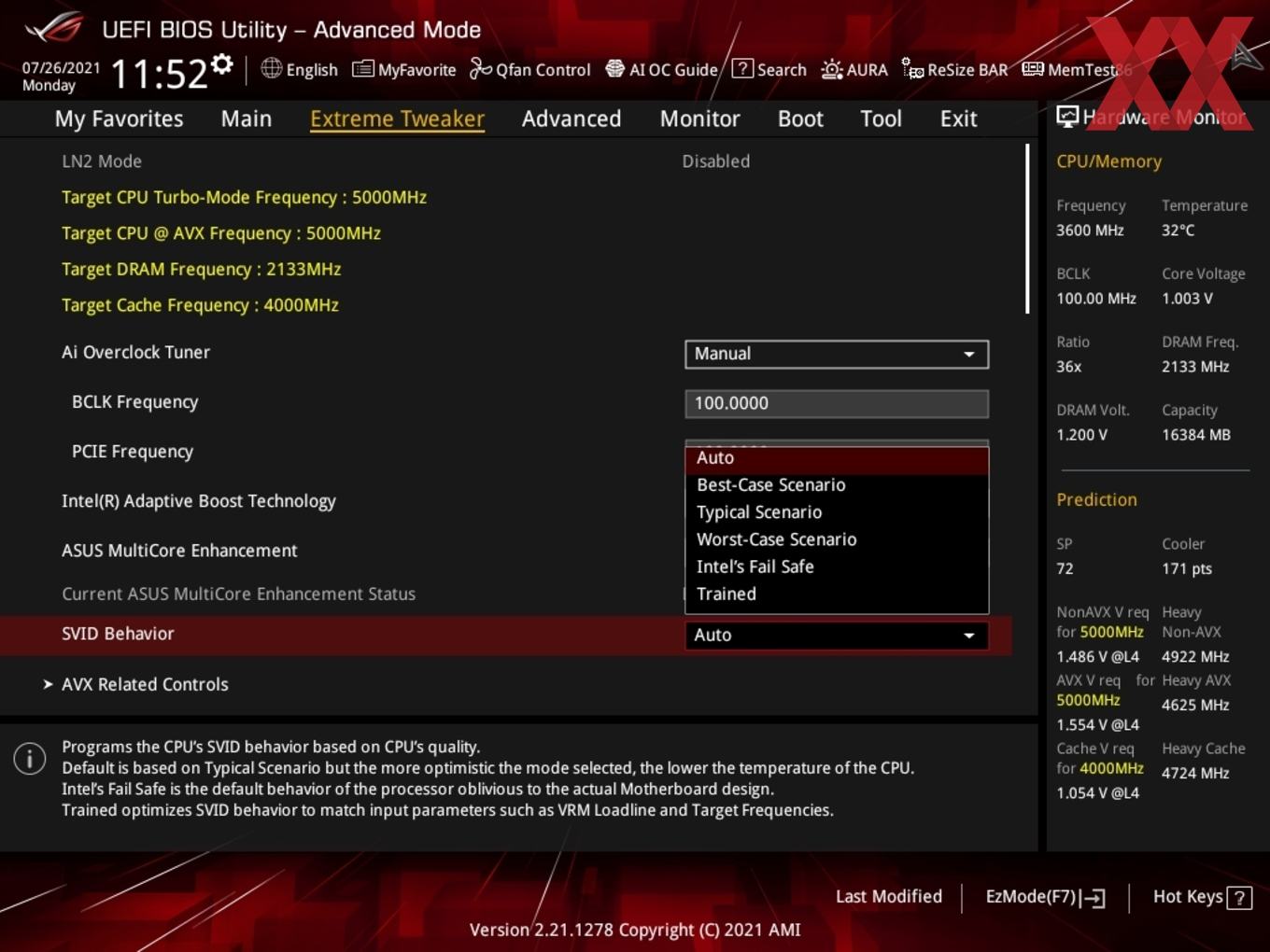
Task: Click the ROG logo
Action: pyautogui.click(x=54, y=28)
